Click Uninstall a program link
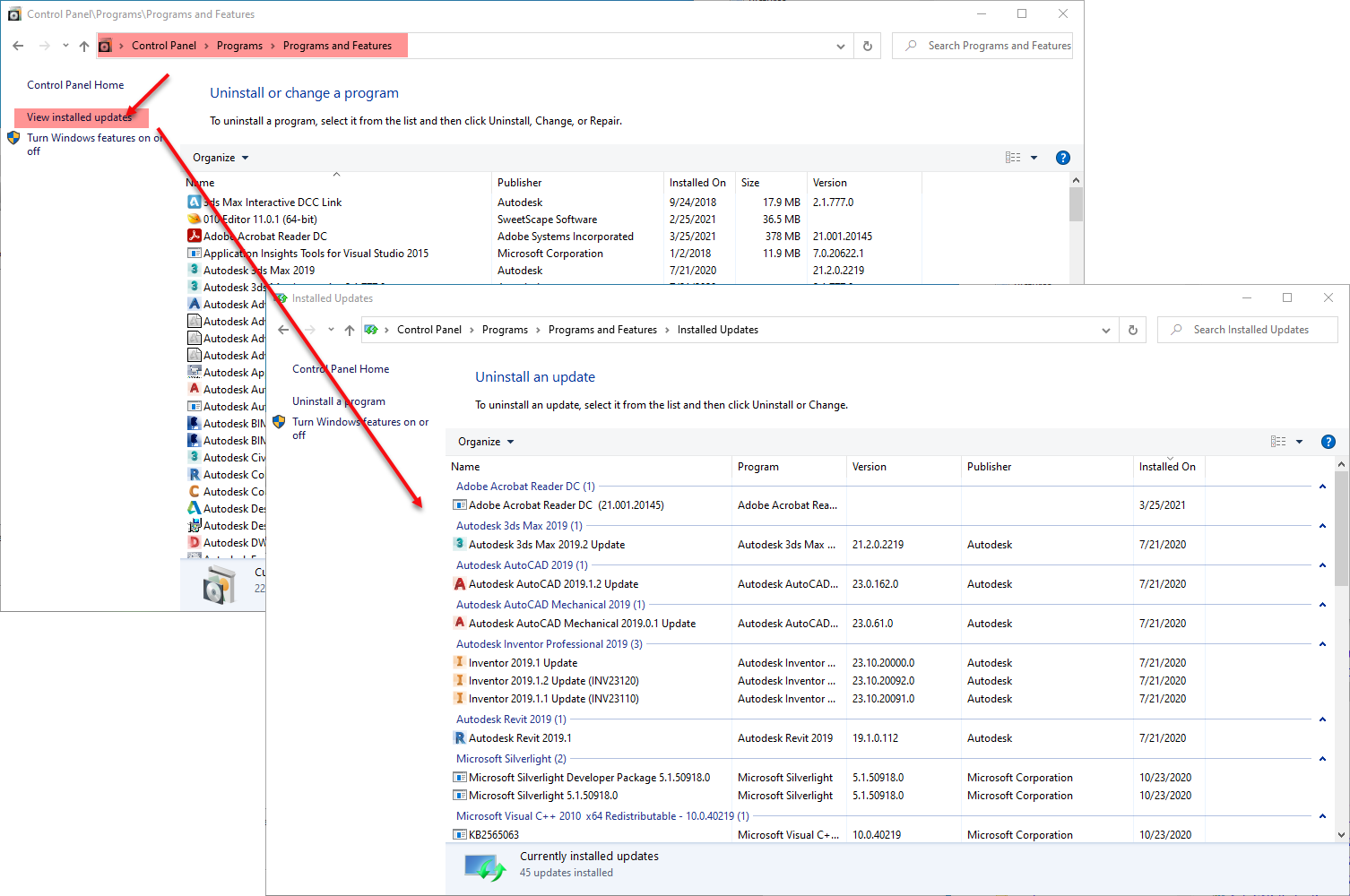The width and height of the screenshot is (1350, 896). click(339, 401)
